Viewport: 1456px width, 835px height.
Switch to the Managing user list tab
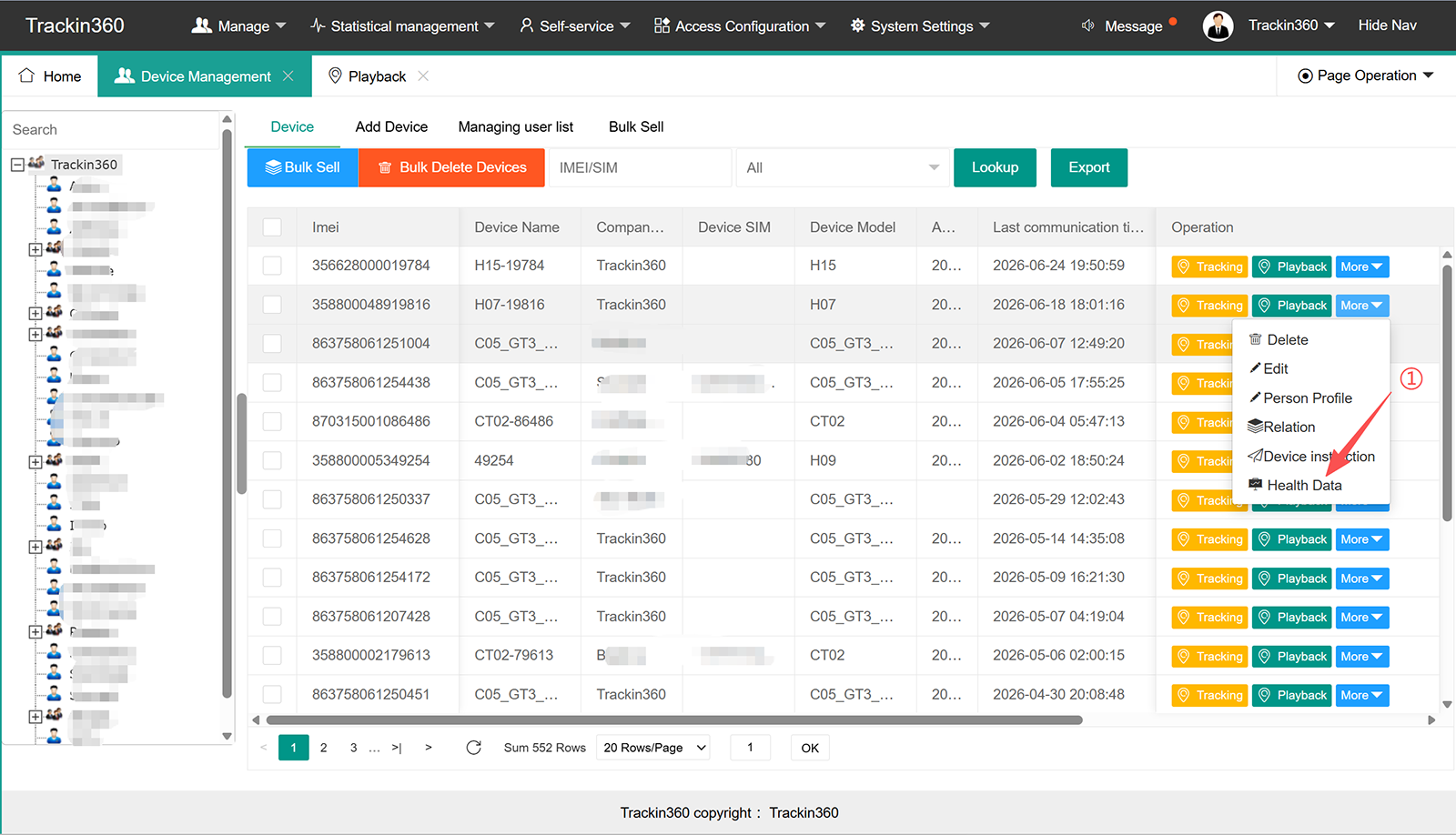coord(516,126)
